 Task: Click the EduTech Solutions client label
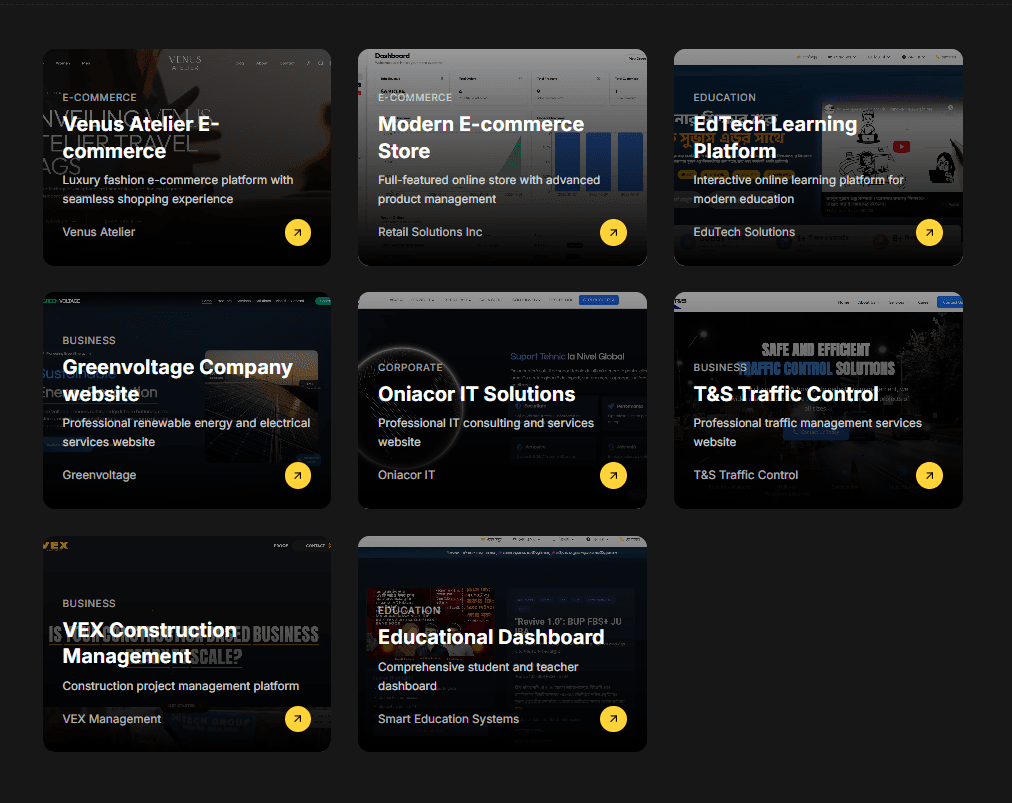pyautogui.click(x=744, y=232)
